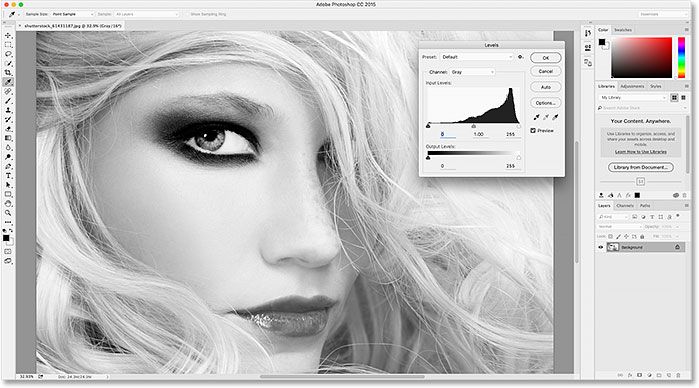Select the Rectangular Marquee tool
Viewport: 699px width, 388px height.
[8, 45]
